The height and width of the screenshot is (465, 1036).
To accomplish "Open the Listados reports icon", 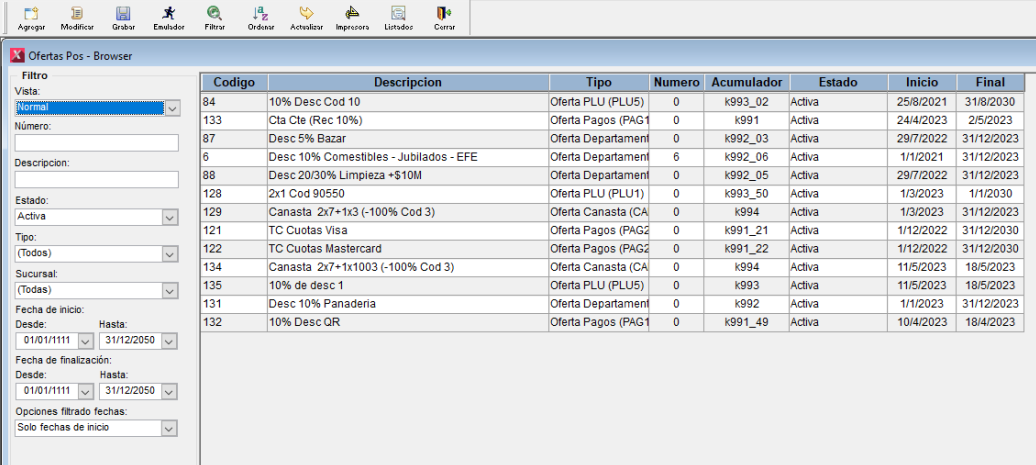I will point(398,15).
